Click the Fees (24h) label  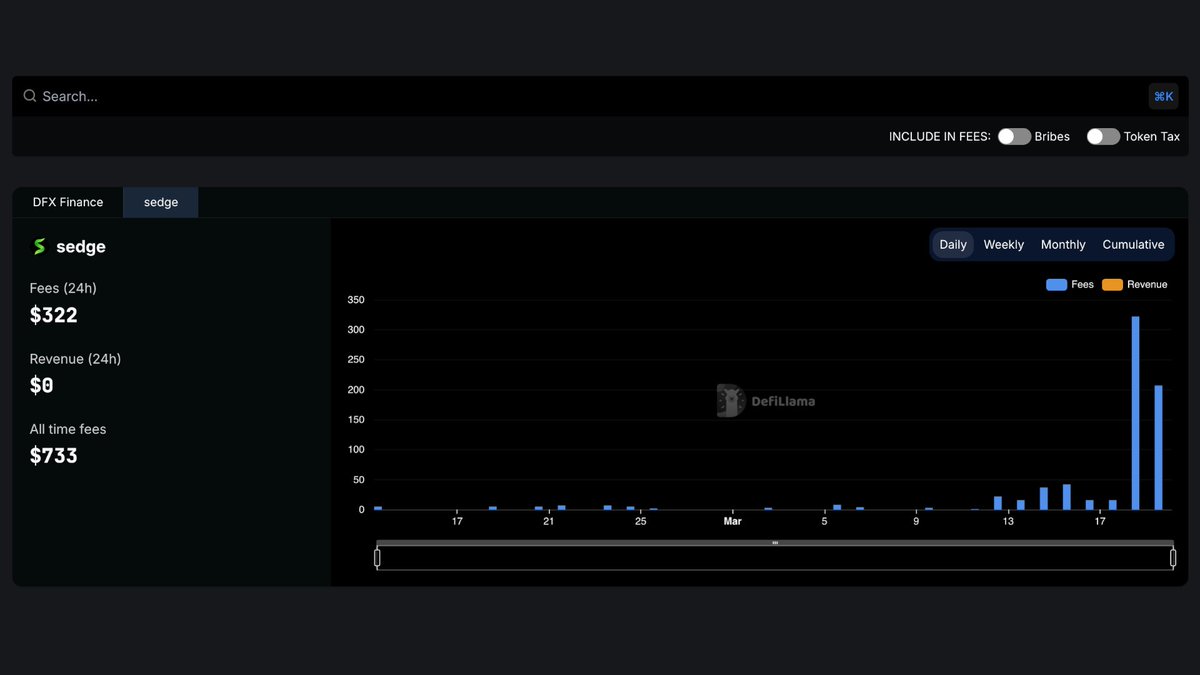point(63,288)
